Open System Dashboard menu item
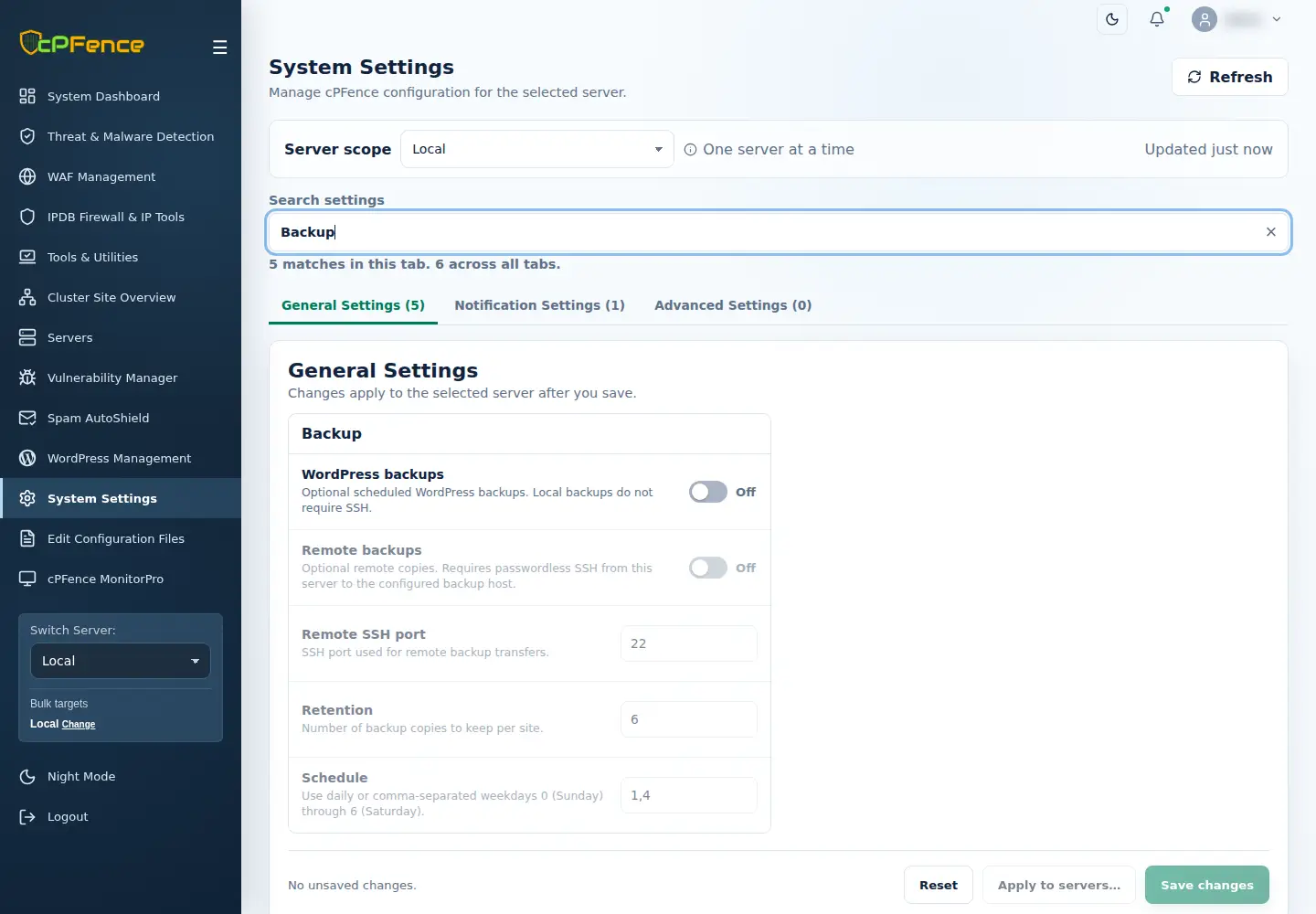 [121, 96]
